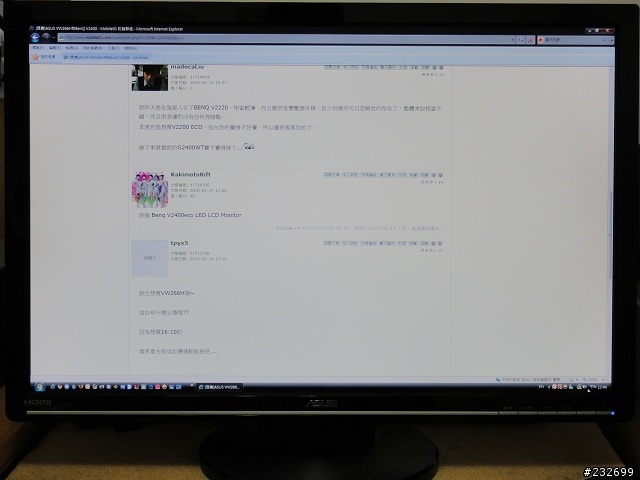This screenshot has width=640, height=480.
Task: Open madecat.w's avatar photo
Action: click(150, 78)
